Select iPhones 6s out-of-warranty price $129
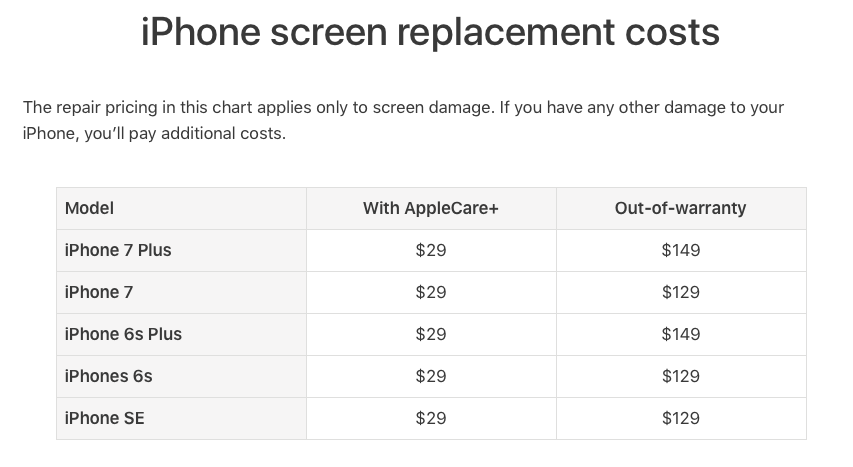This screenshot has height=467, width=853. pos(681,376)
